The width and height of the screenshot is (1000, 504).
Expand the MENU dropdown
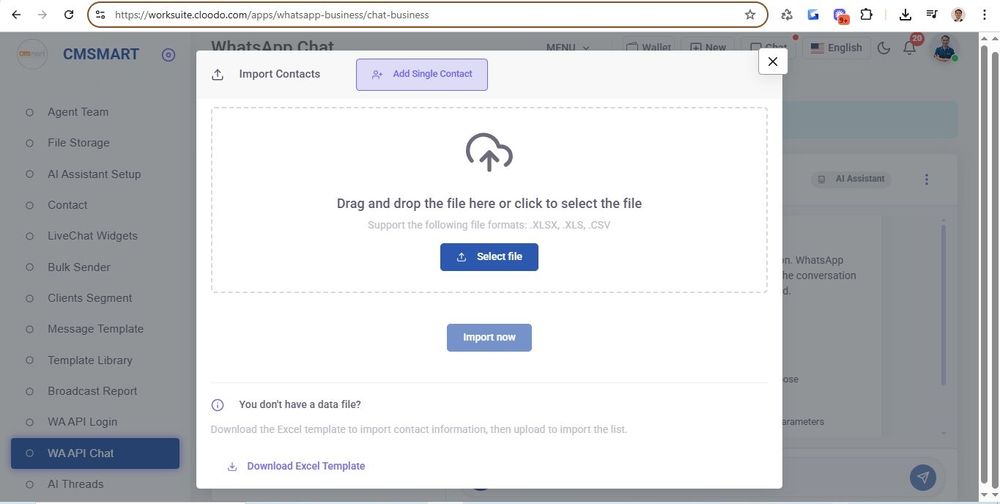tap(567, 48)
